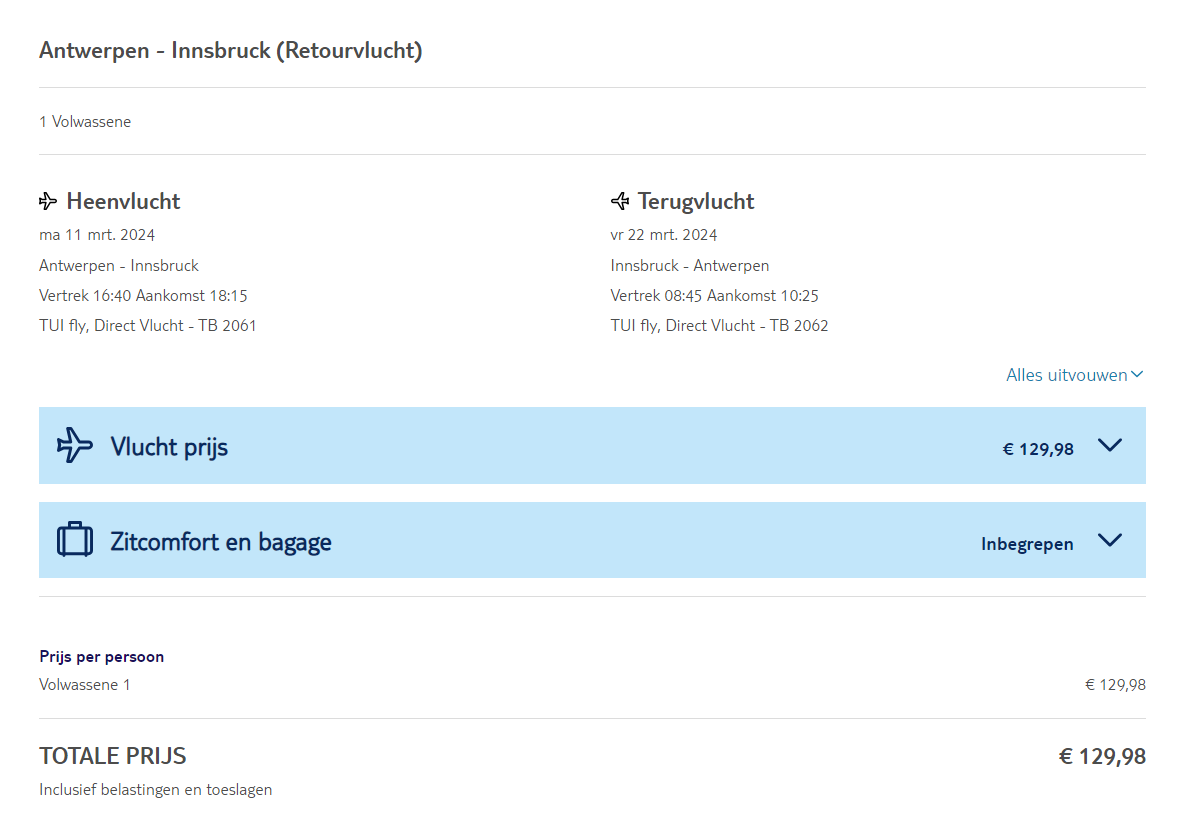The width and height of the screenshot is (1193, 835).
Task: Click the TOTALE PRIJS heading
Action: pos(113,756)
